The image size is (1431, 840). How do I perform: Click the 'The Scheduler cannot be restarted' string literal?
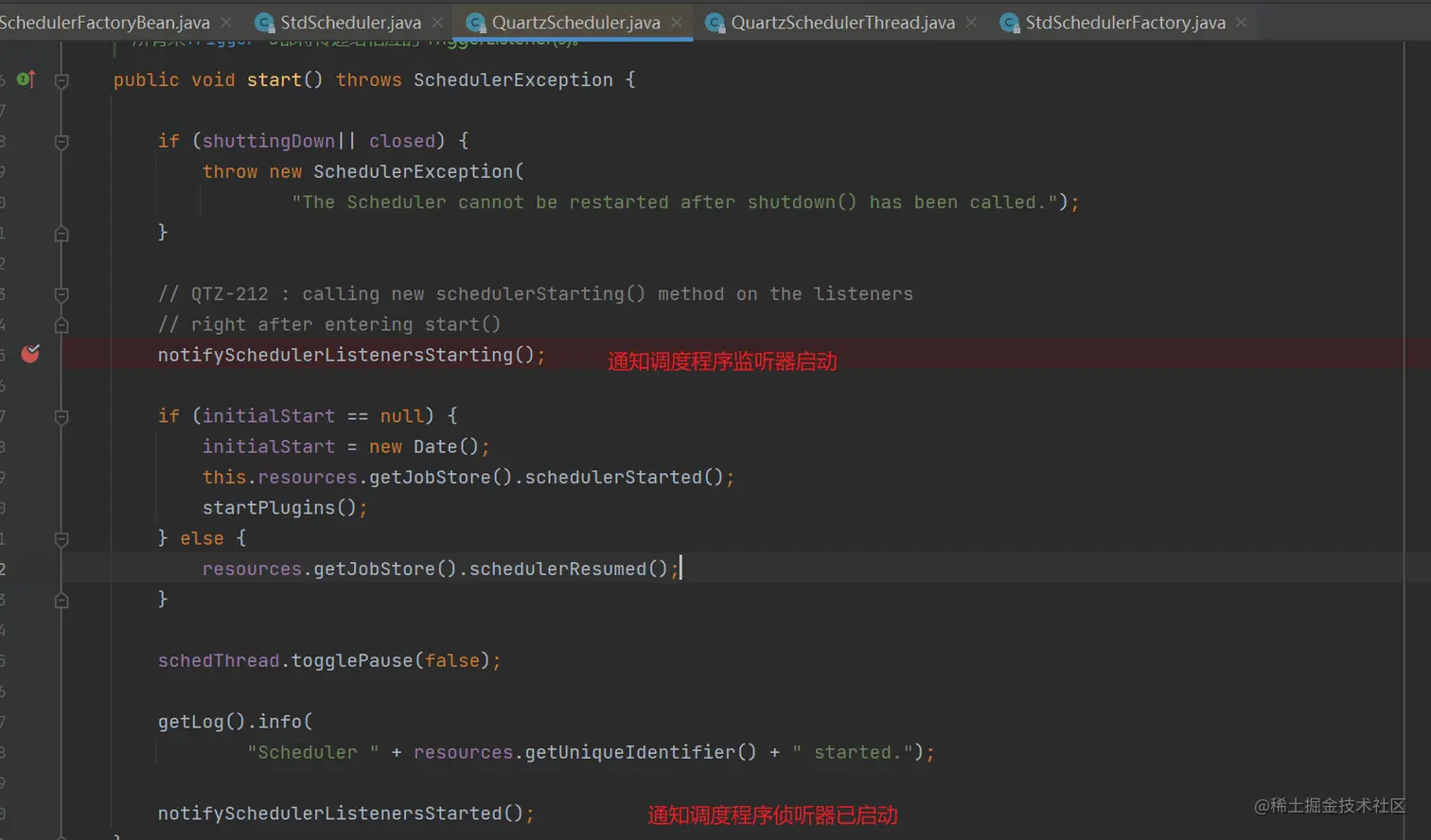(x=674, y=202)
